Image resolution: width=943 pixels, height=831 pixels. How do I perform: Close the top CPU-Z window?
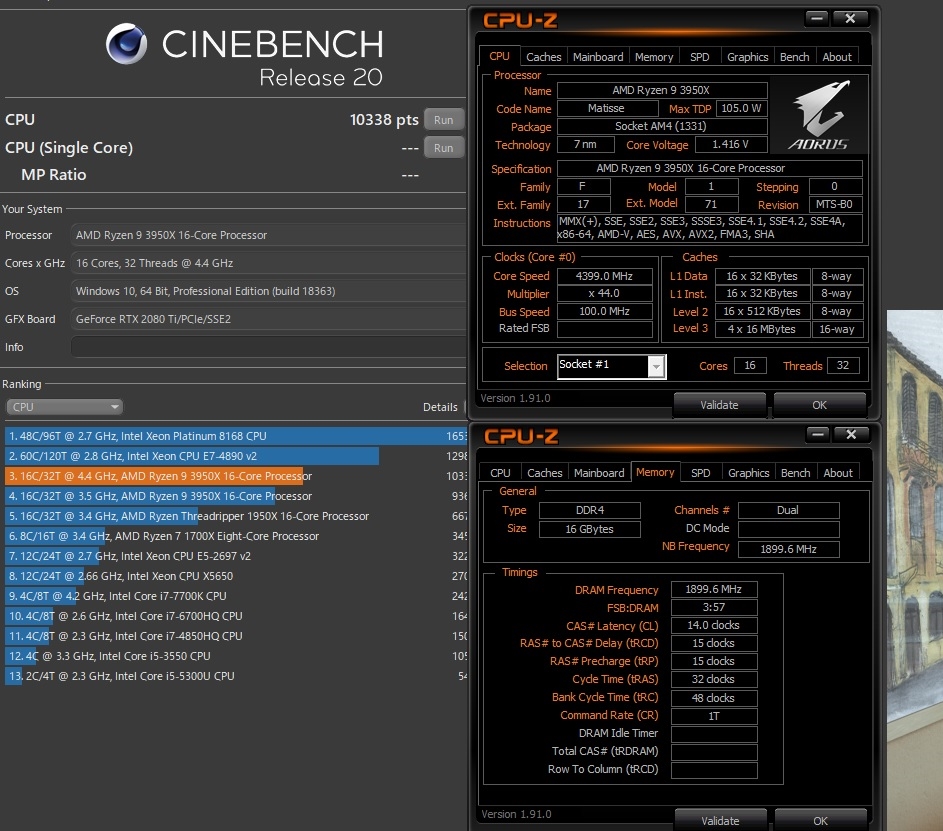[850, 19]
